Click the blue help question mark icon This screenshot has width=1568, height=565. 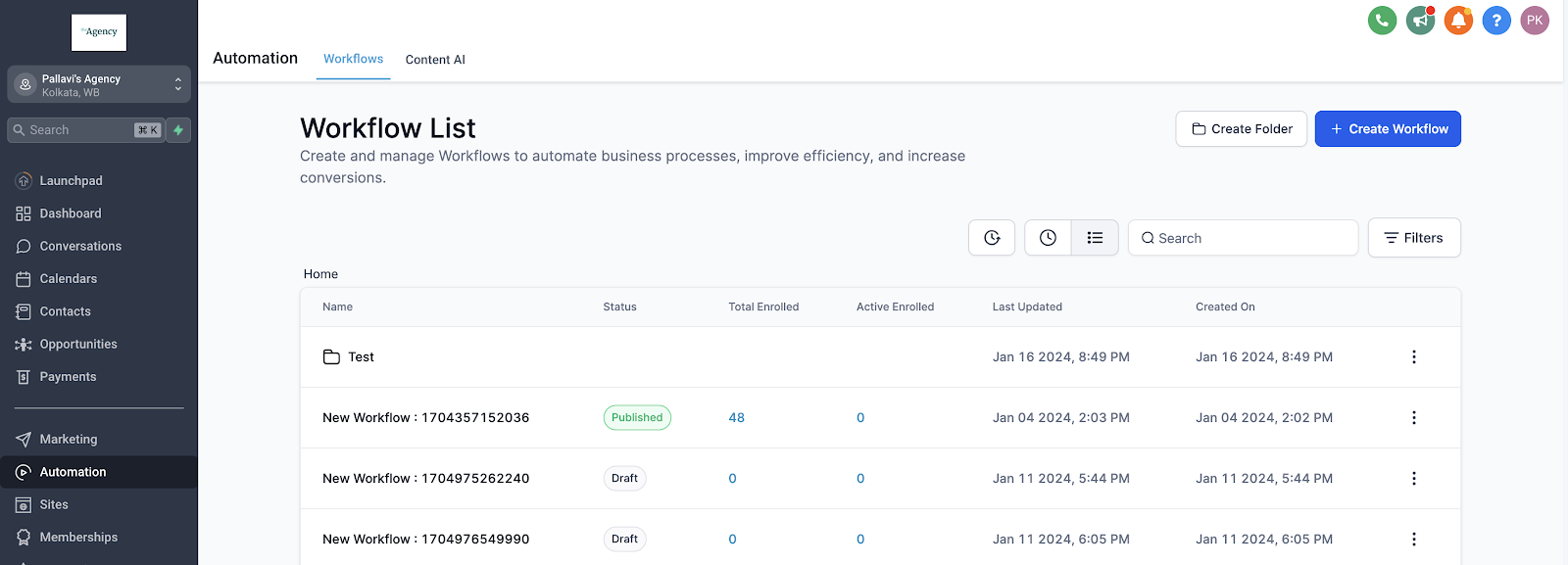pyautogui.click(x=1496, y=21)
